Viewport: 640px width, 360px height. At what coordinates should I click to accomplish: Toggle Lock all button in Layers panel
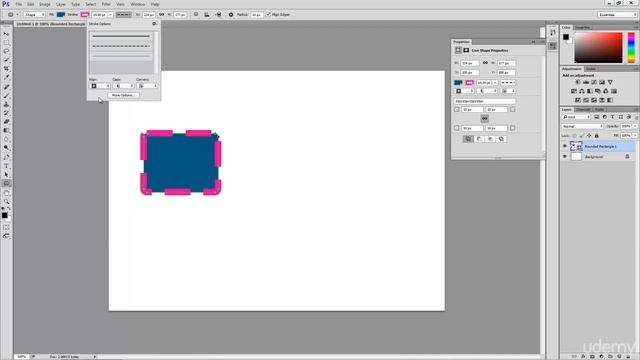(596, 136)
